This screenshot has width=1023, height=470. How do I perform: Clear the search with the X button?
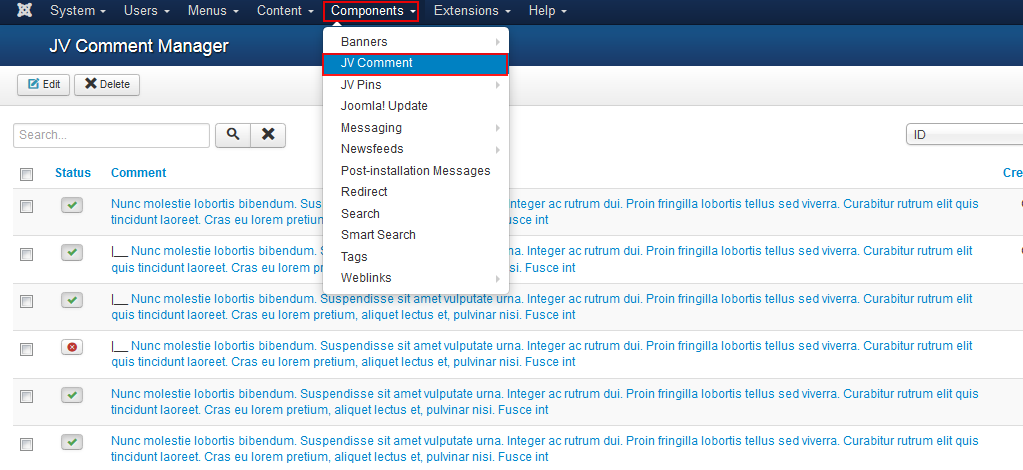pos(268,135)
